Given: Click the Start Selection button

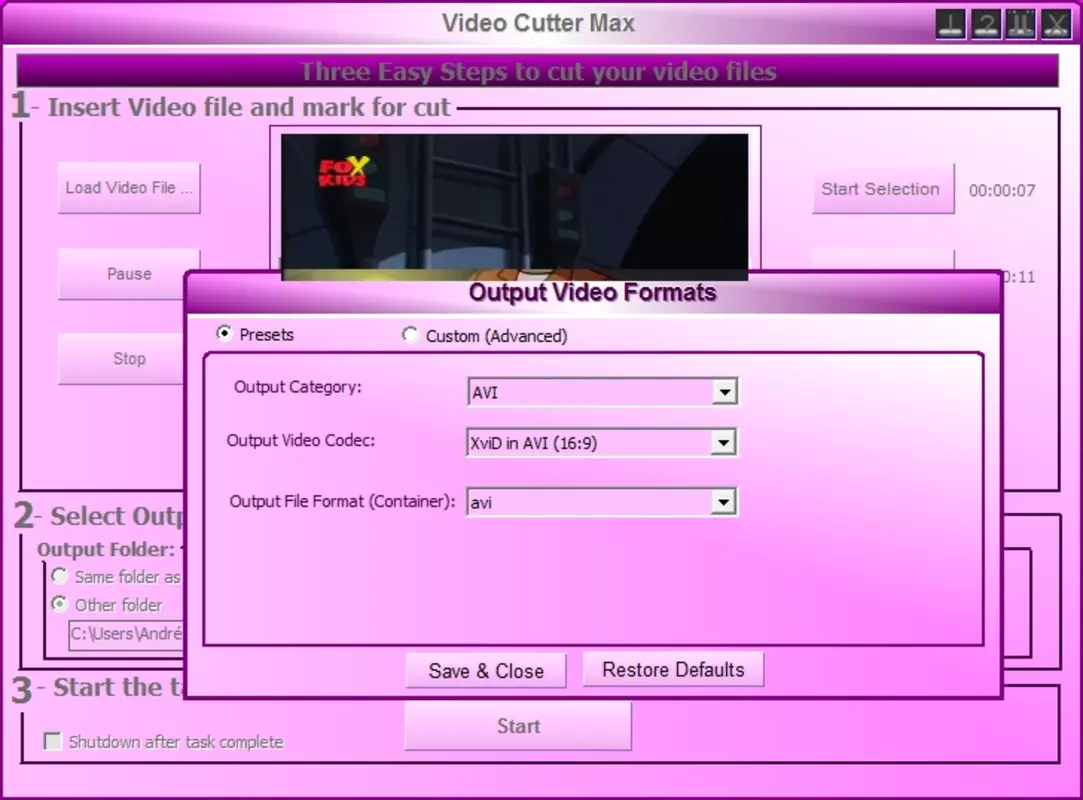Looking at the screenshot, I should click(x=883, y=189).
